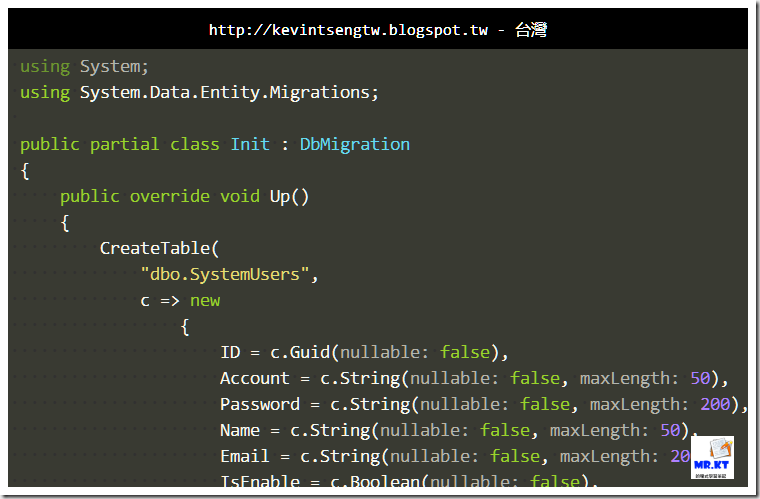Click the "dbo.SystemUsers" string literal
This screenshot has width=760, height=499.
(224, 275)
